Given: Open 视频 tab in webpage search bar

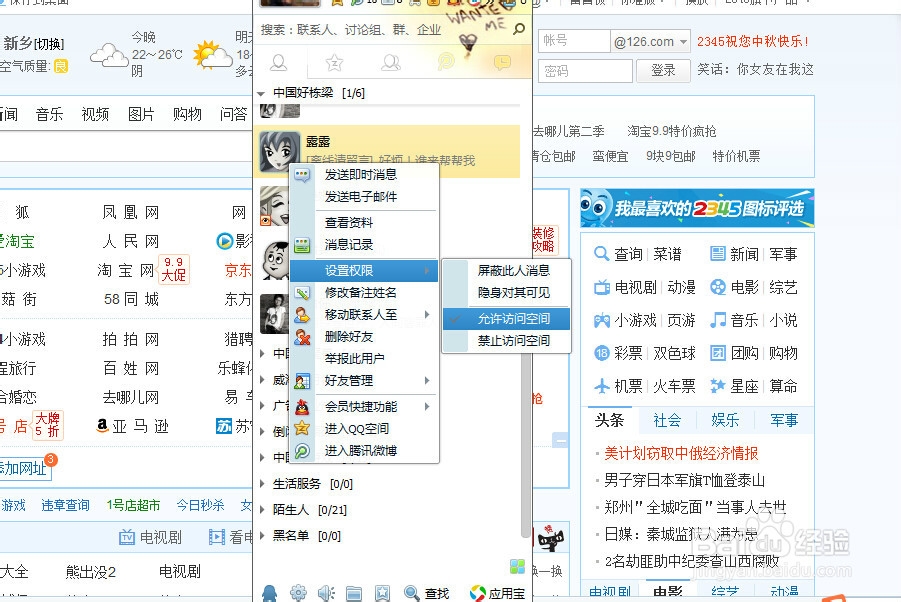Looking at the screenshot, I should click(x=95, y=114).
